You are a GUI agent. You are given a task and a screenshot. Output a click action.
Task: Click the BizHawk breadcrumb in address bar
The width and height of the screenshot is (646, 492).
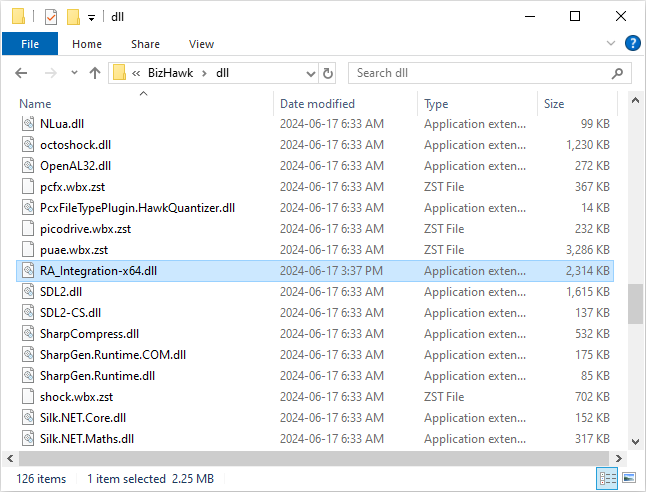(x=171, y=73)
